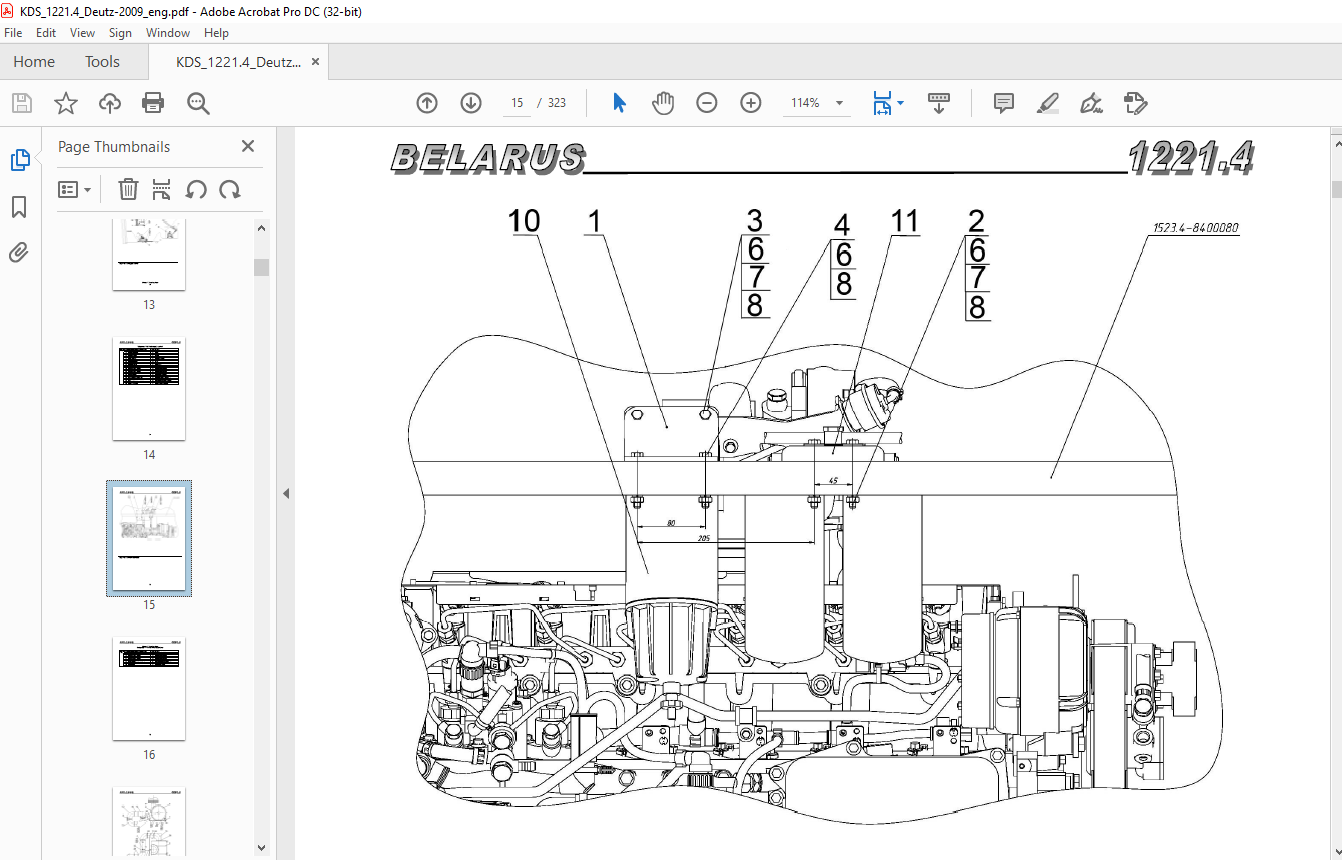Click the bookmark star icon

(66, 103)
